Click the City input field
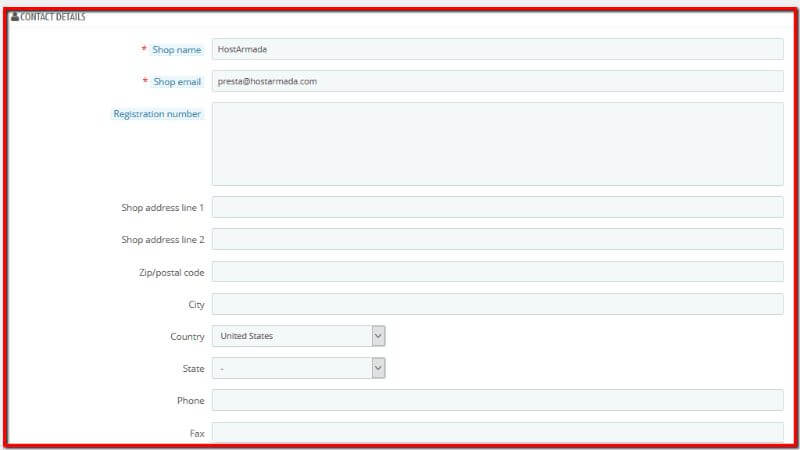 [x=497, y=304]
